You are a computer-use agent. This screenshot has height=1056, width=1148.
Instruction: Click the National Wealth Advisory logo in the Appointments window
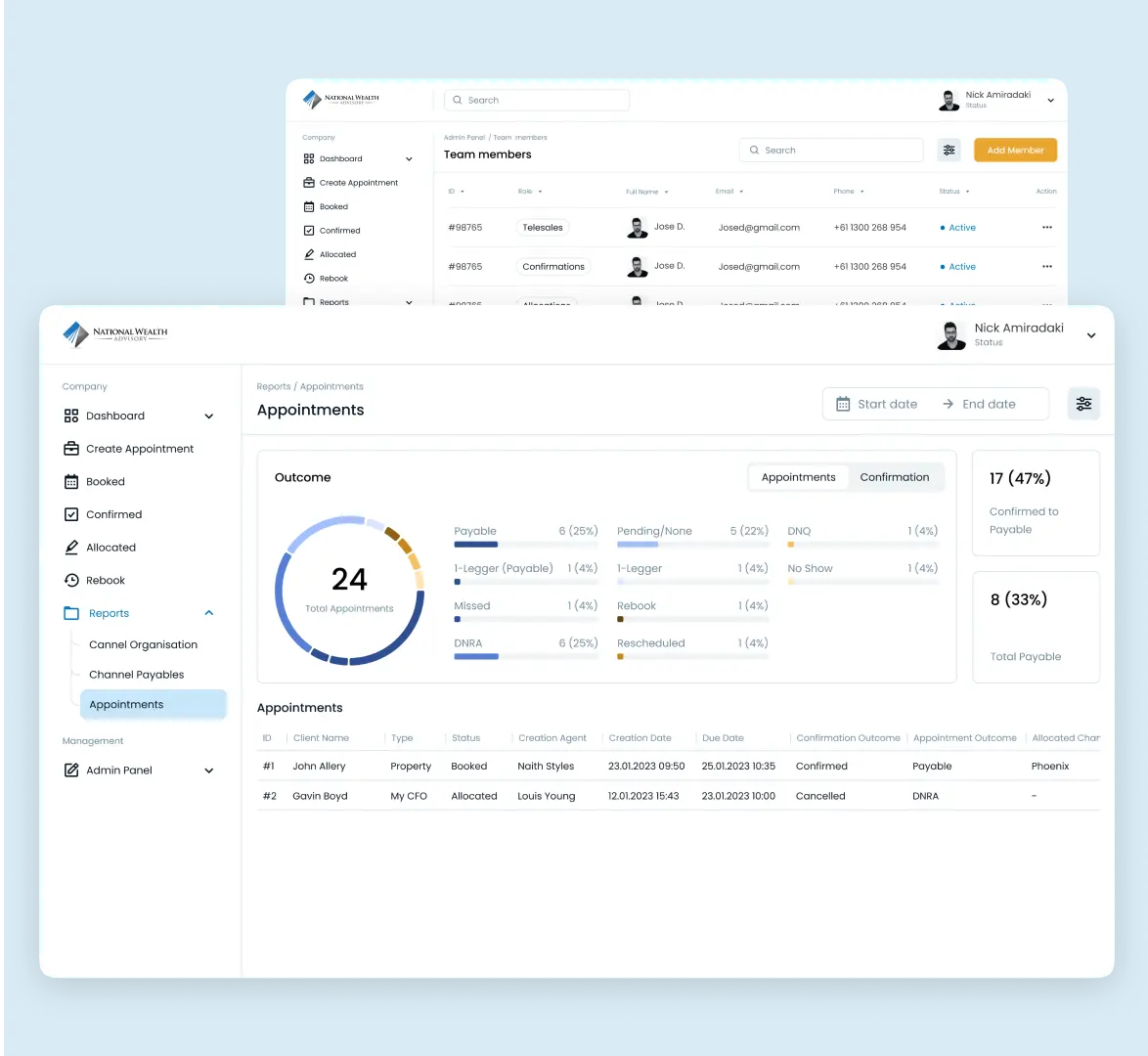[x=115, y=334]
